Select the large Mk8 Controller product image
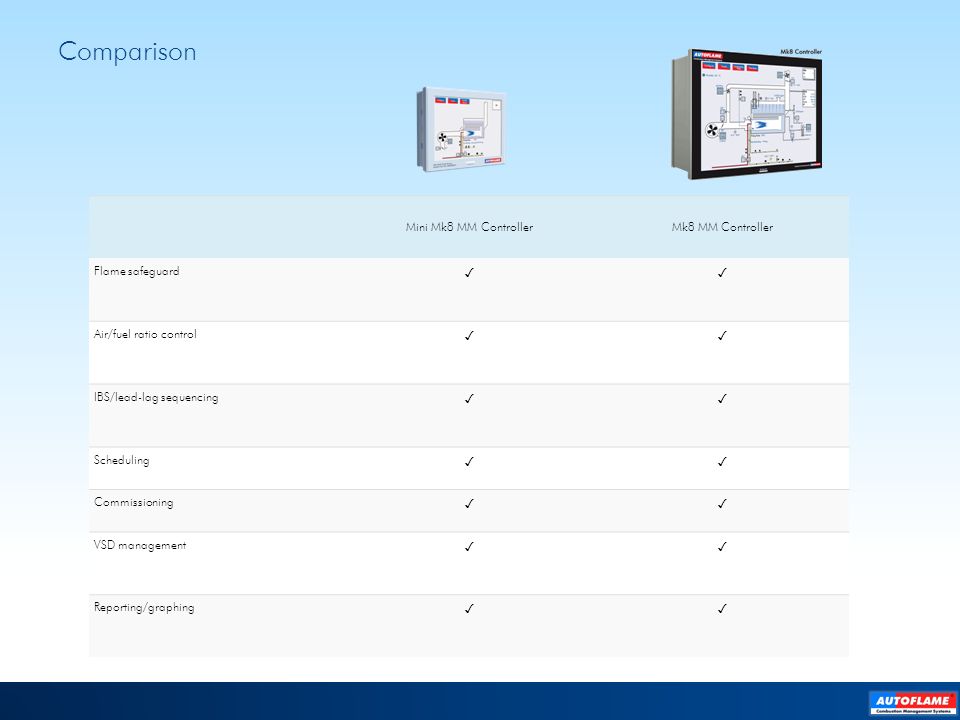 (x=747, y=114)
